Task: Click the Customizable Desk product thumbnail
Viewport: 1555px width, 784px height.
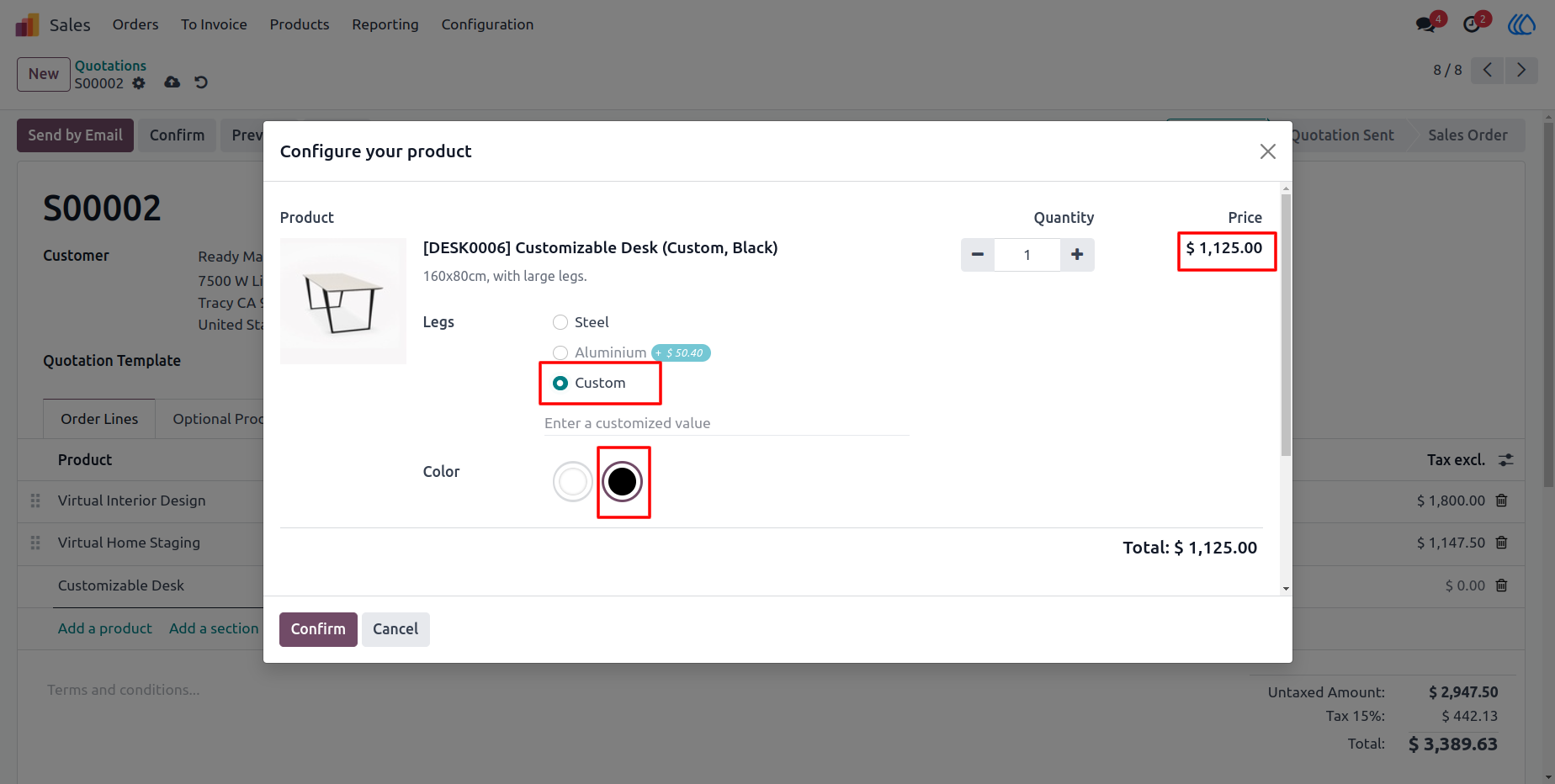Action: tap(343, 301)
